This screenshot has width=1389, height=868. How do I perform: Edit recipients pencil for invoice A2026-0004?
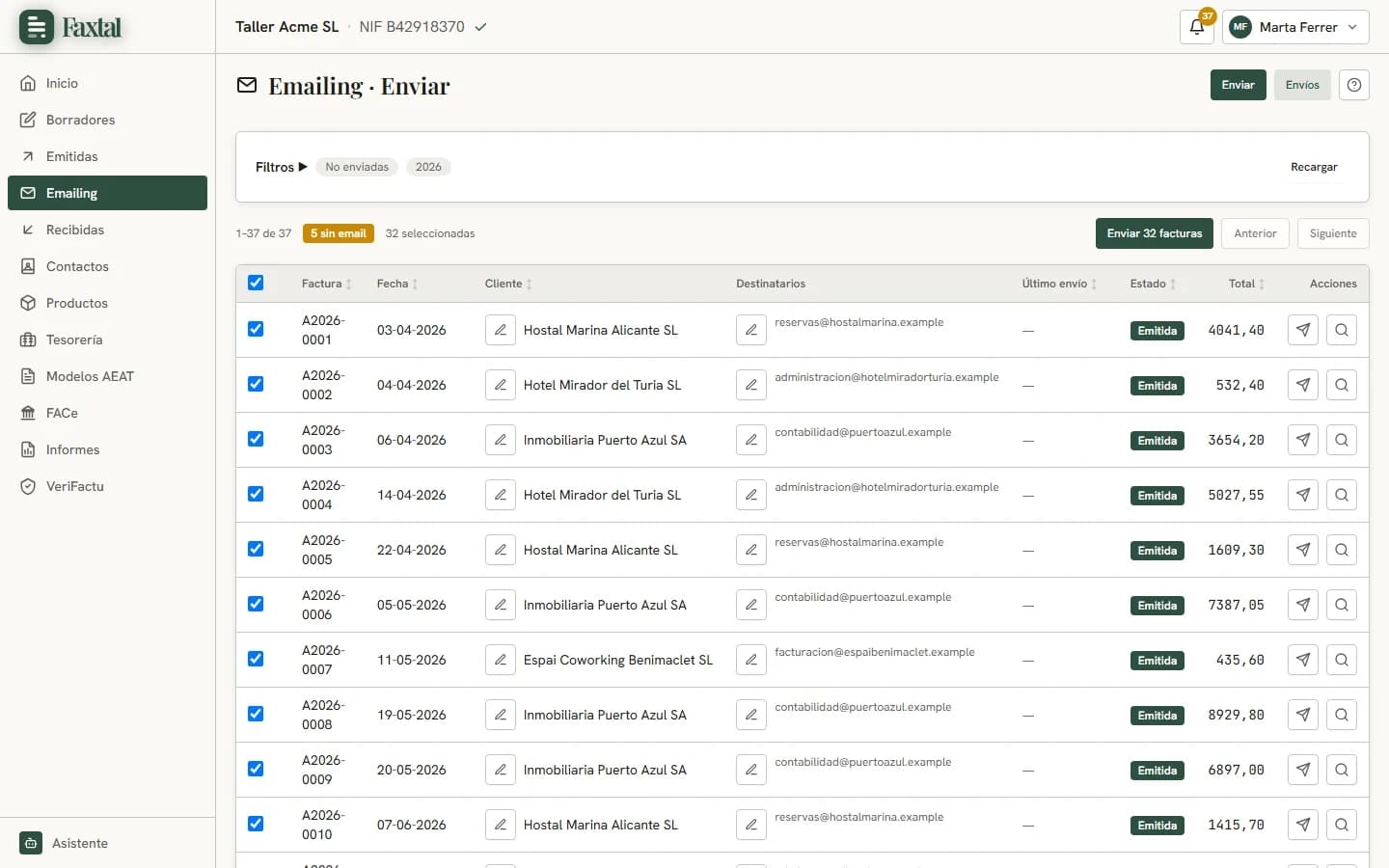tap(751, 495)
